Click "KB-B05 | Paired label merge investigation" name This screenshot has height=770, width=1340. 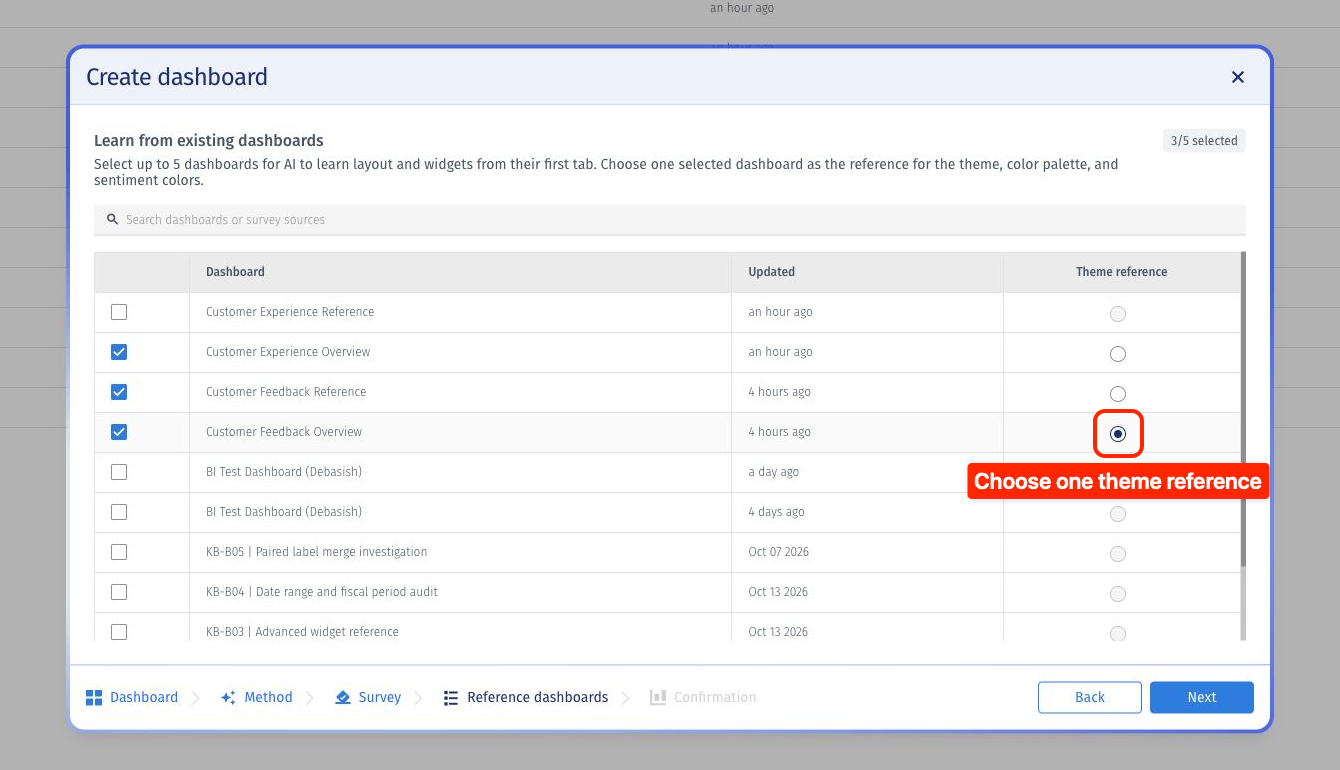coord(317,552)
